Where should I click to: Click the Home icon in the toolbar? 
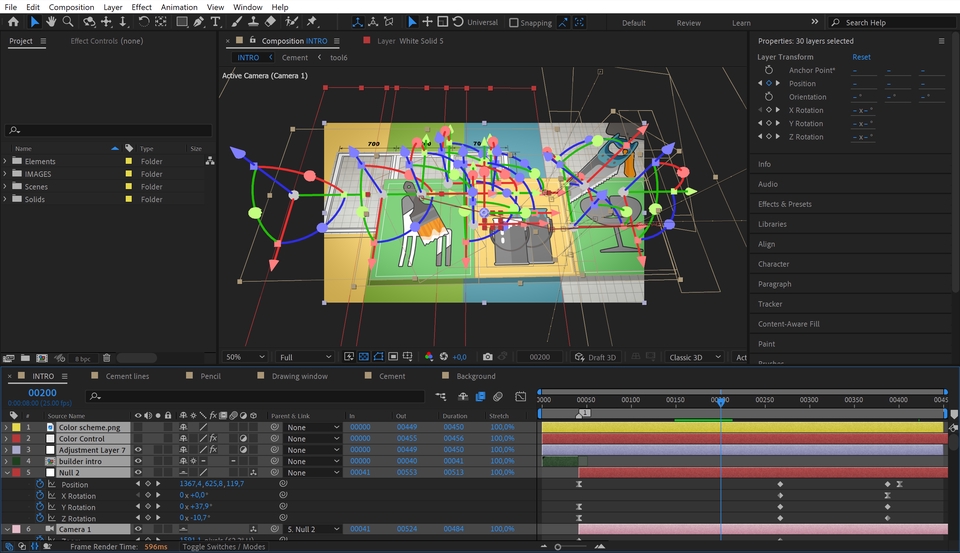pos(13,22)
